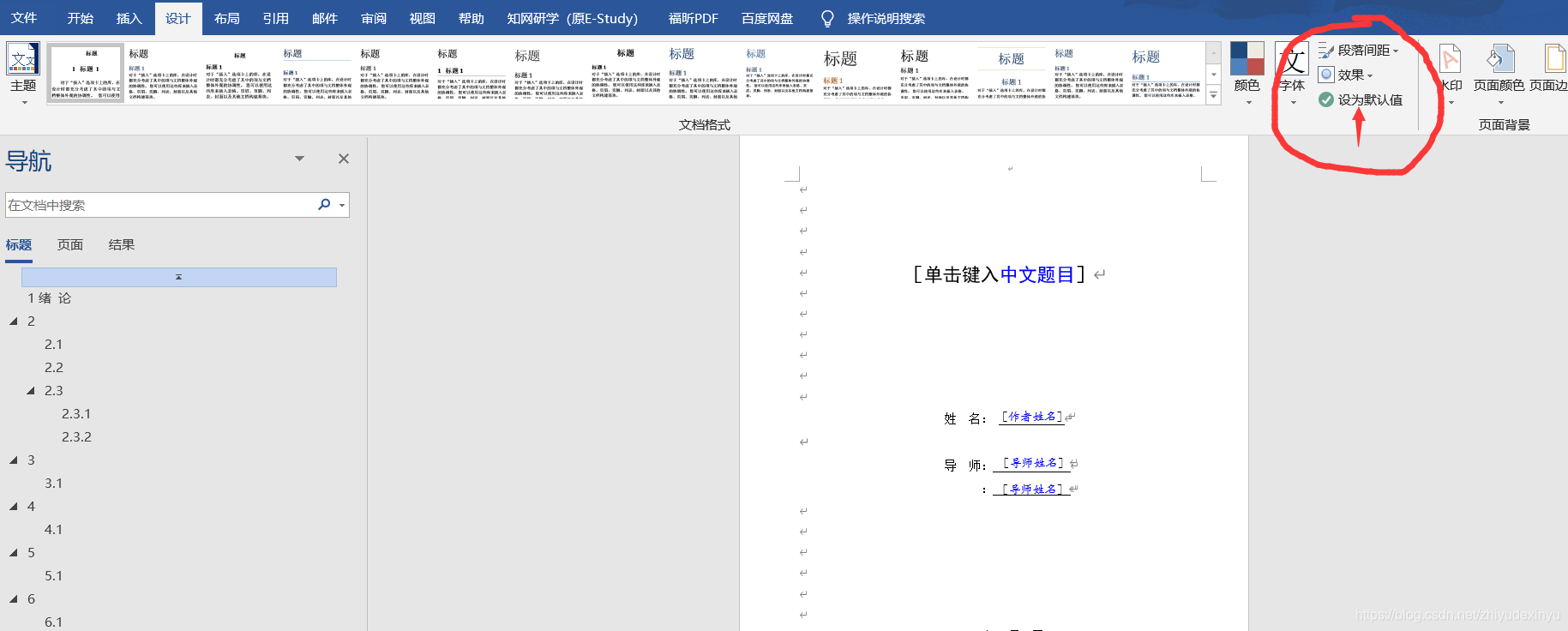Go to heading 3.1
The height and width of the screenshot is (631, 1568).
pos(54,484)
